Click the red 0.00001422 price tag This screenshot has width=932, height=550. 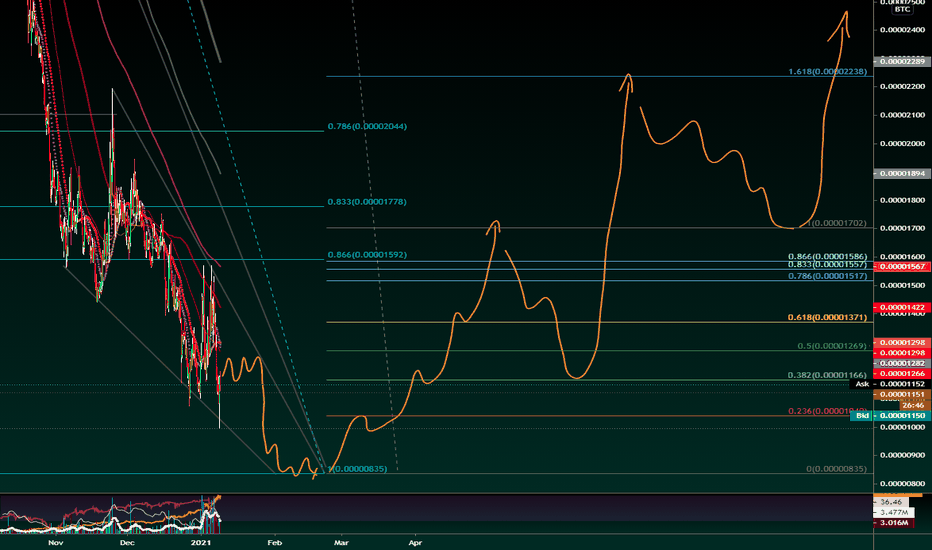click(x=902, y=307)
